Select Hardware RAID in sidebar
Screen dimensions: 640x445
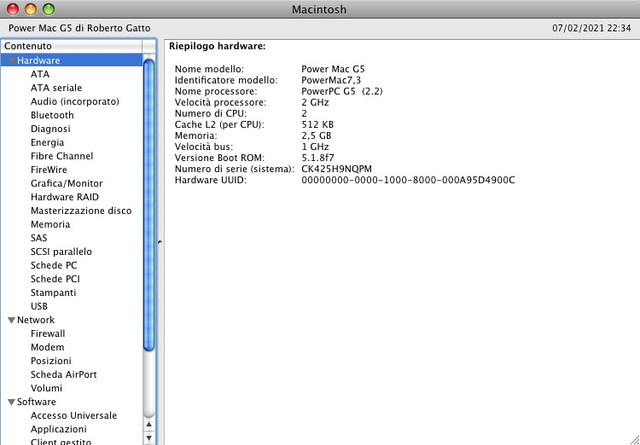[x=65, y=197]
